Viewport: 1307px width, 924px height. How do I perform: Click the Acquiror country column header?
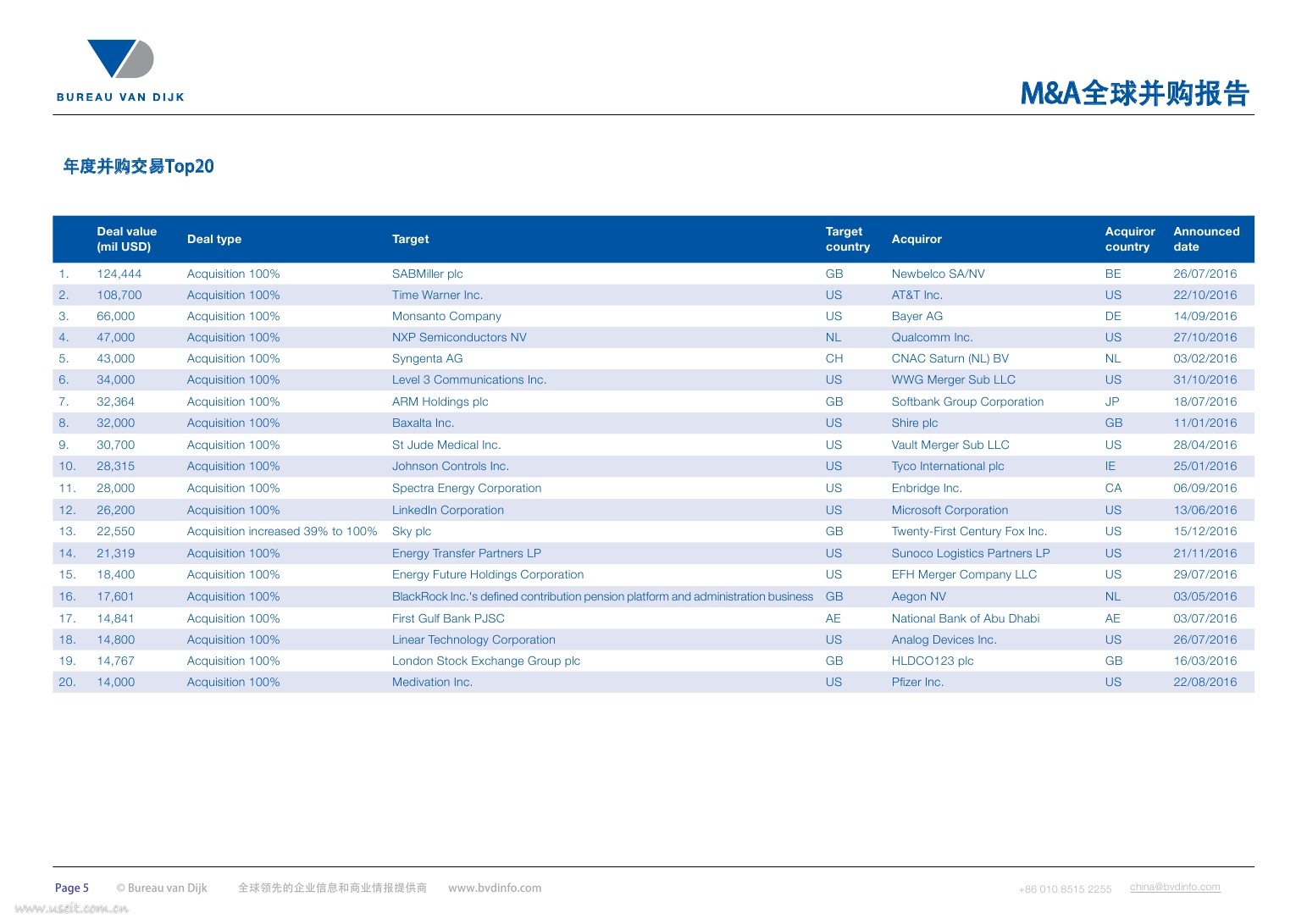(x=1129, y=239)
